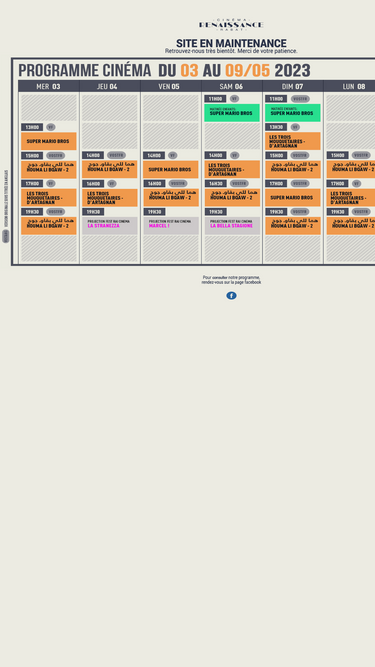Screen dimensions: 375x667
Task: Click the 14H00 time label under VEN 05
Action: [154, 155]
